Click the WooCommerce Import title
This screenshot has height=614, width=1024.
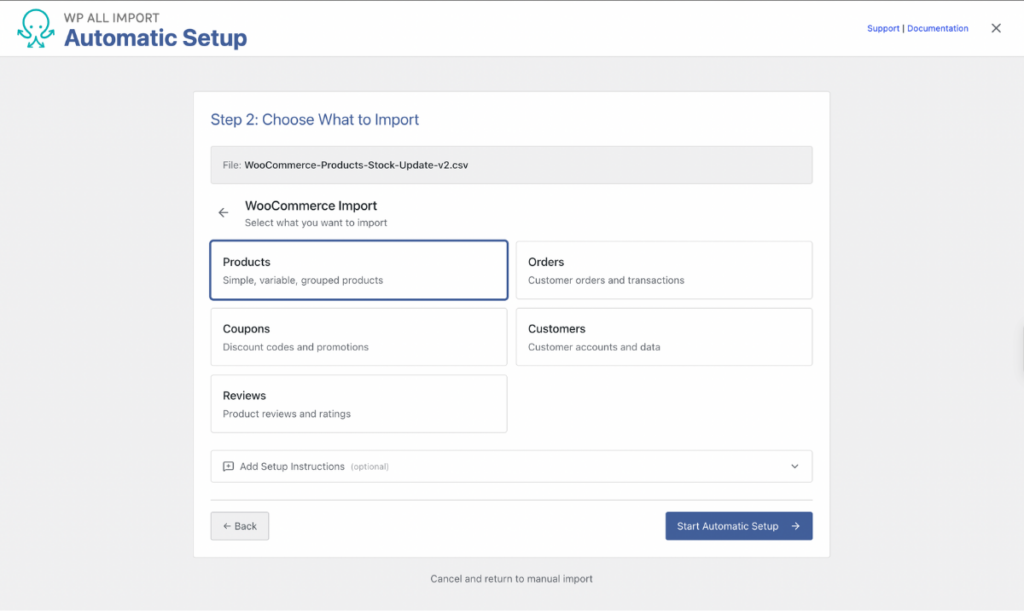pyautogui.click(x=311, y=206)
